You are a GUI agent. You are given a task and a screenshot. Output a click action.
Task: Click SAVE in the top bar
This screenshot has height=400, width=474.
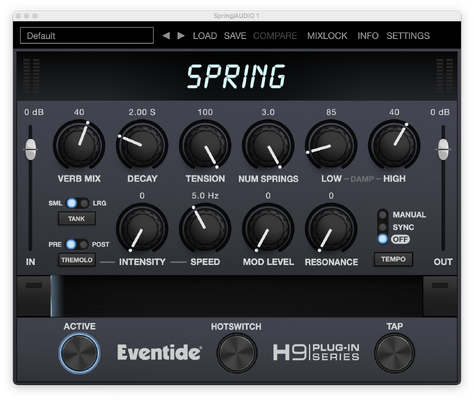[x=235, y=36]
